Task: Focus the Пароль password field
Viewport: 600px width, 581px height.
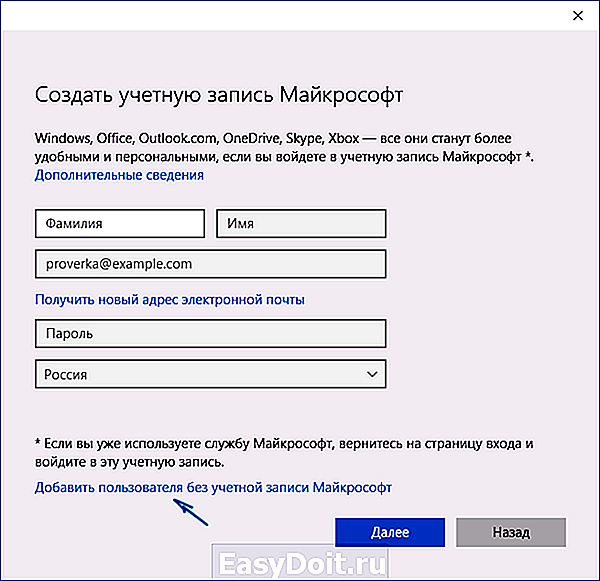Action: point(210,334)
